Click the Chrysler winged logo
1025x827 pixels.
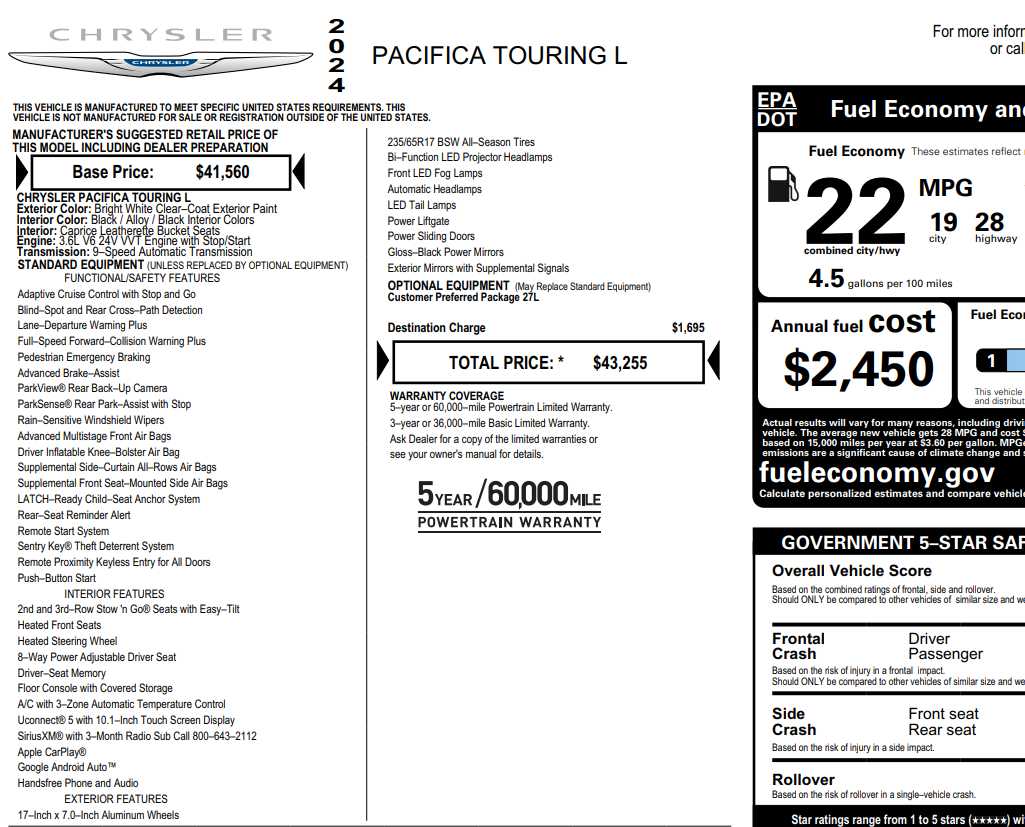160,62
